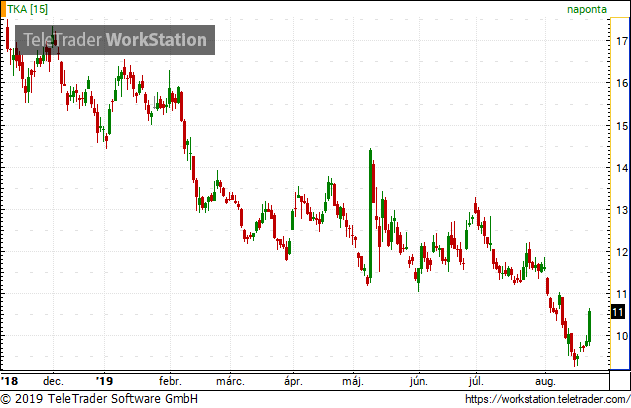
Task: Click the 10 price axis label
Action: (x=622, y=336)
